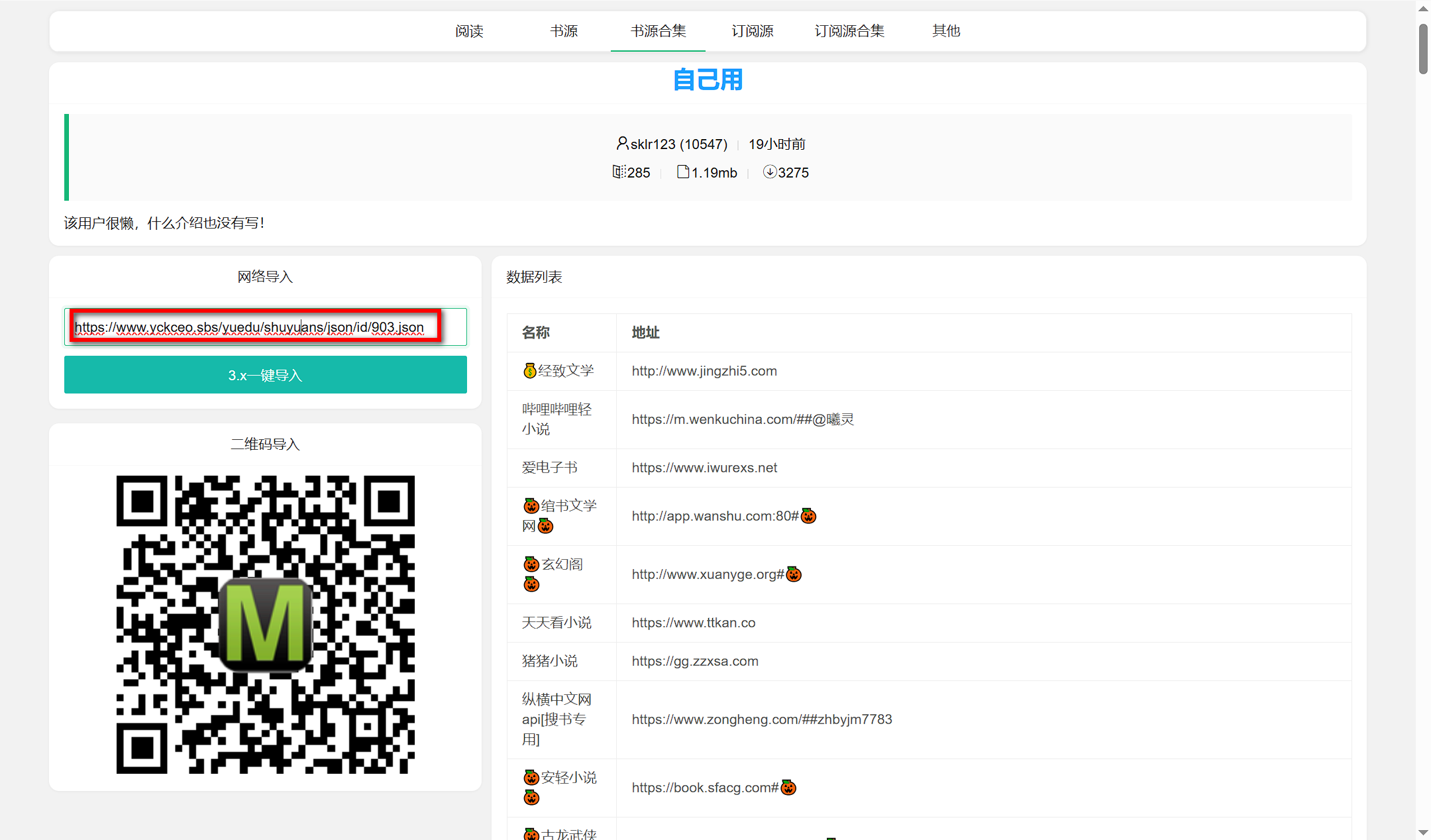Click the username sklr123 (10547)
This screenshot has height=840, width=1431.
click(x=679, y=144)
